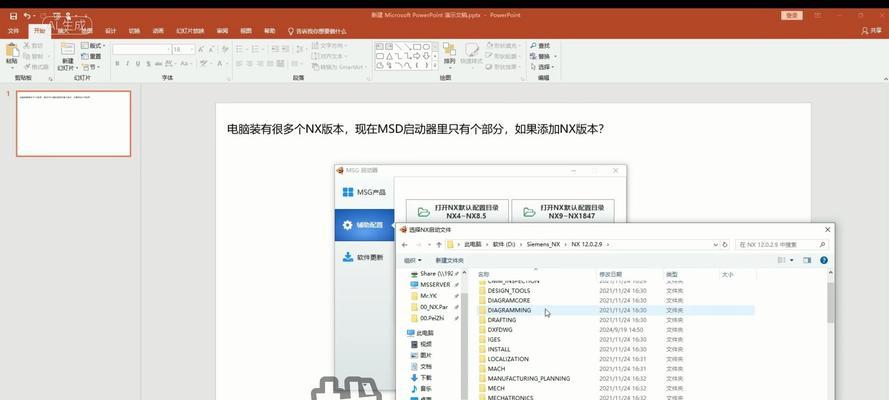This screenshot has height=400, width=889.
Task: Switch to the 设计 ribbon tab
Action: 111,31
